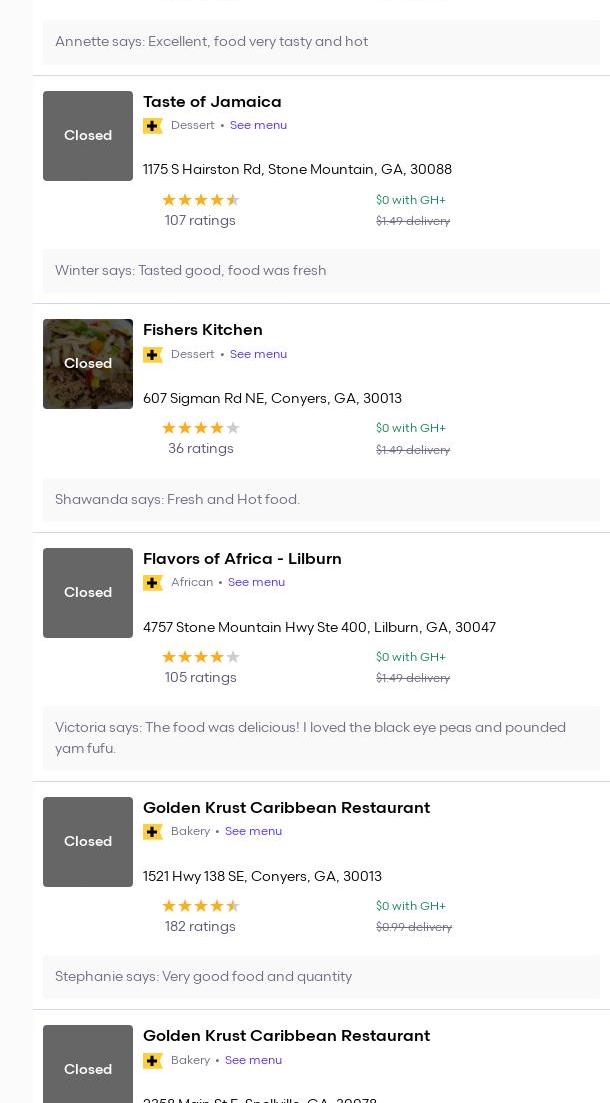Screen dimensions: 610x1103
Task: Open the Taste of Jamaica restaurant page
Action: (x=212, y=102)
